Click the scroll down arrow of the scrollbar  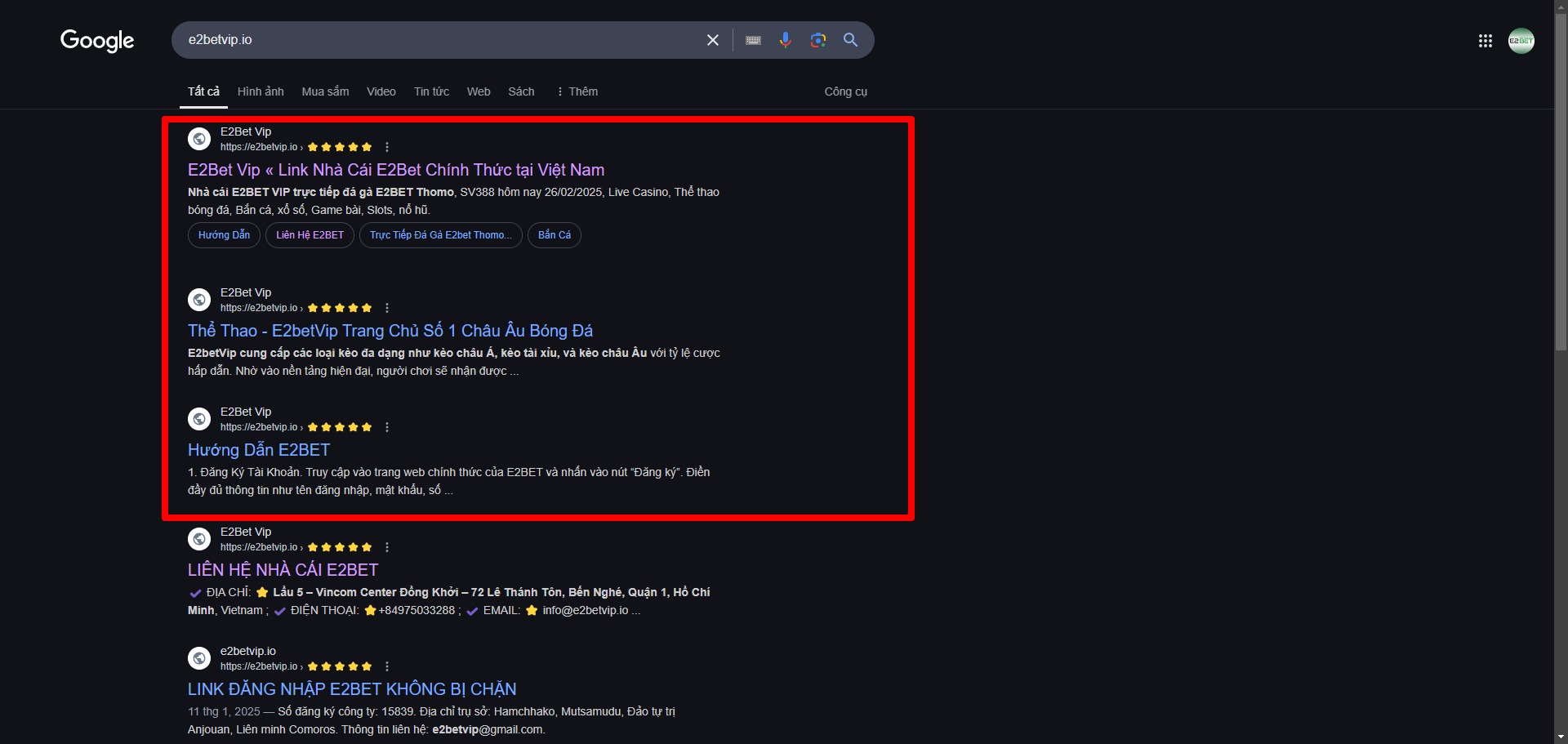(1561, 737)
